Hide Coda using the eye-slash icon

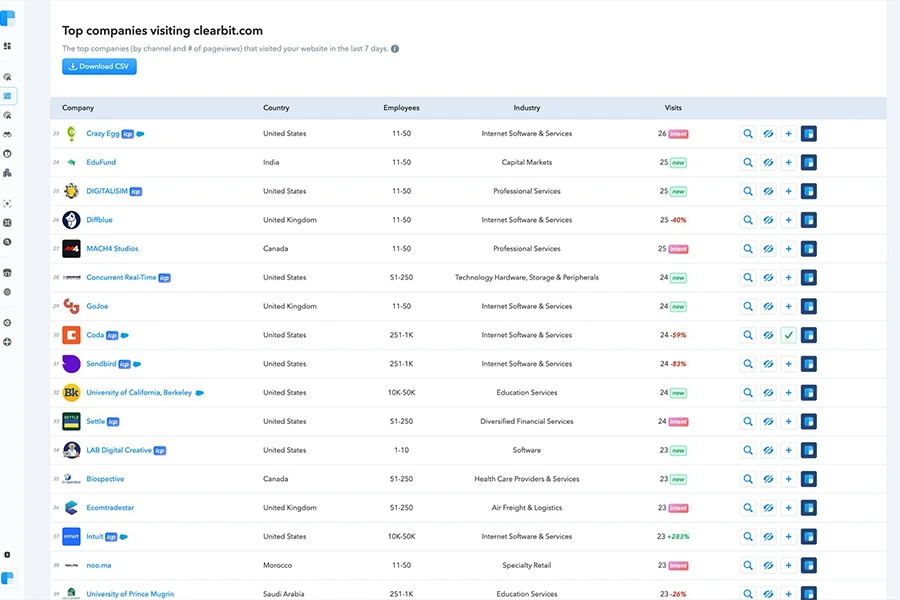[768, 335]
